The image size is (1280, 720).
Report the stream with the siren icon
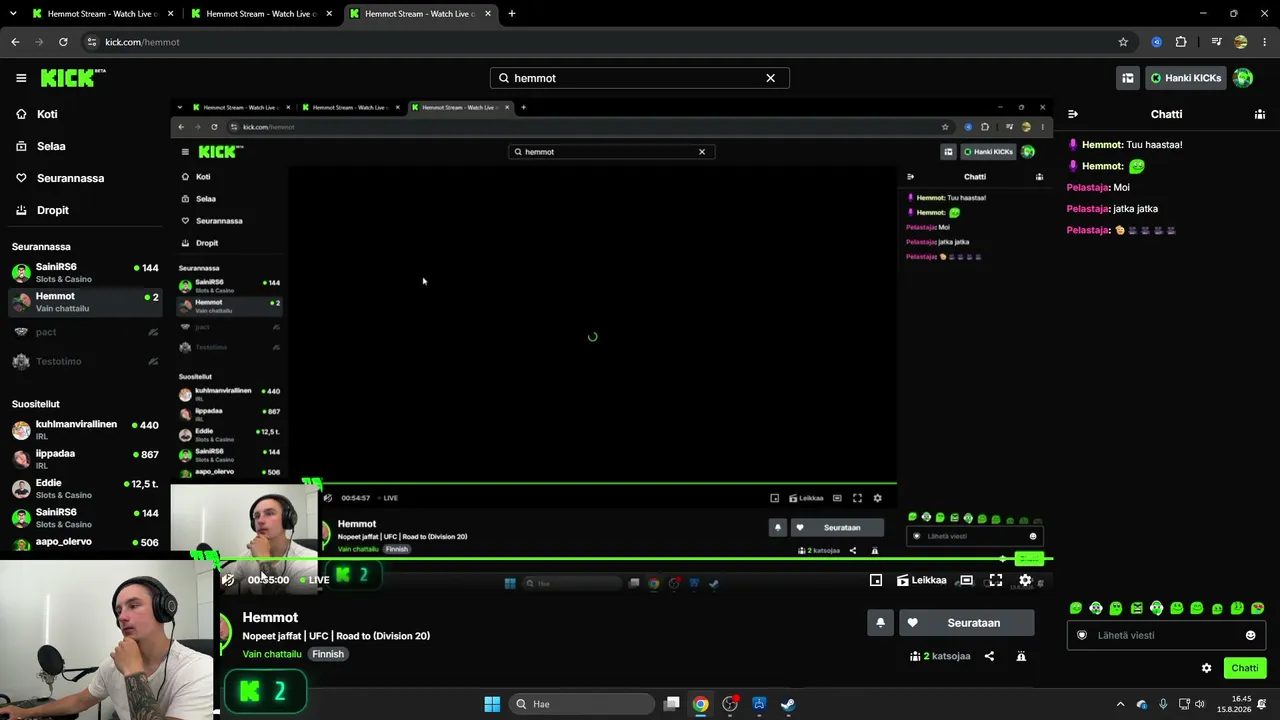(x=1021, y=656)
